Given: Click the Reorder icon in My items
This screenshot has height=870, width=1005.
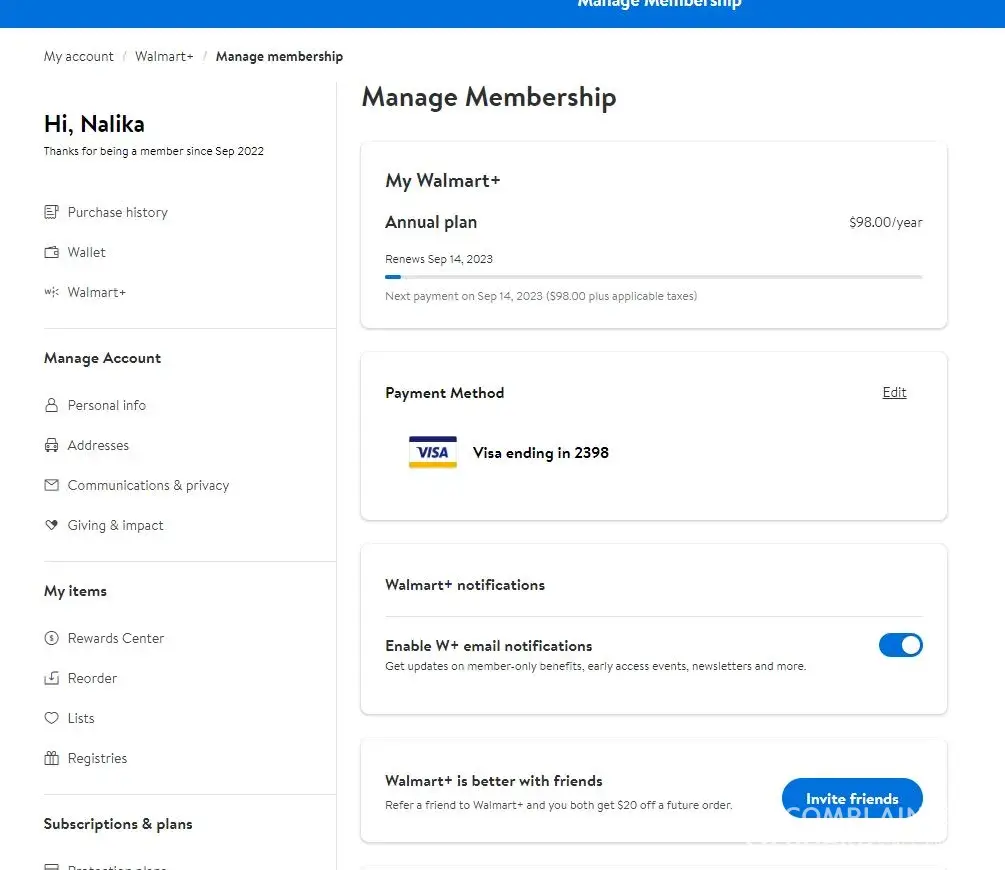Looking at the screenshot, I should click(52, 678).
